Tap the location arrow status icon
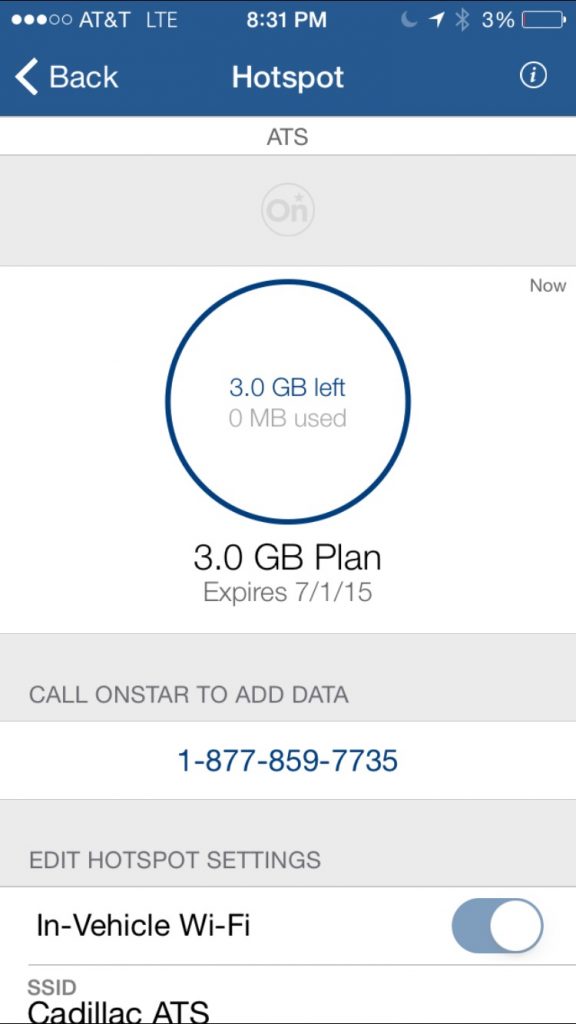 pyautogui.click(x=436, y=20)
